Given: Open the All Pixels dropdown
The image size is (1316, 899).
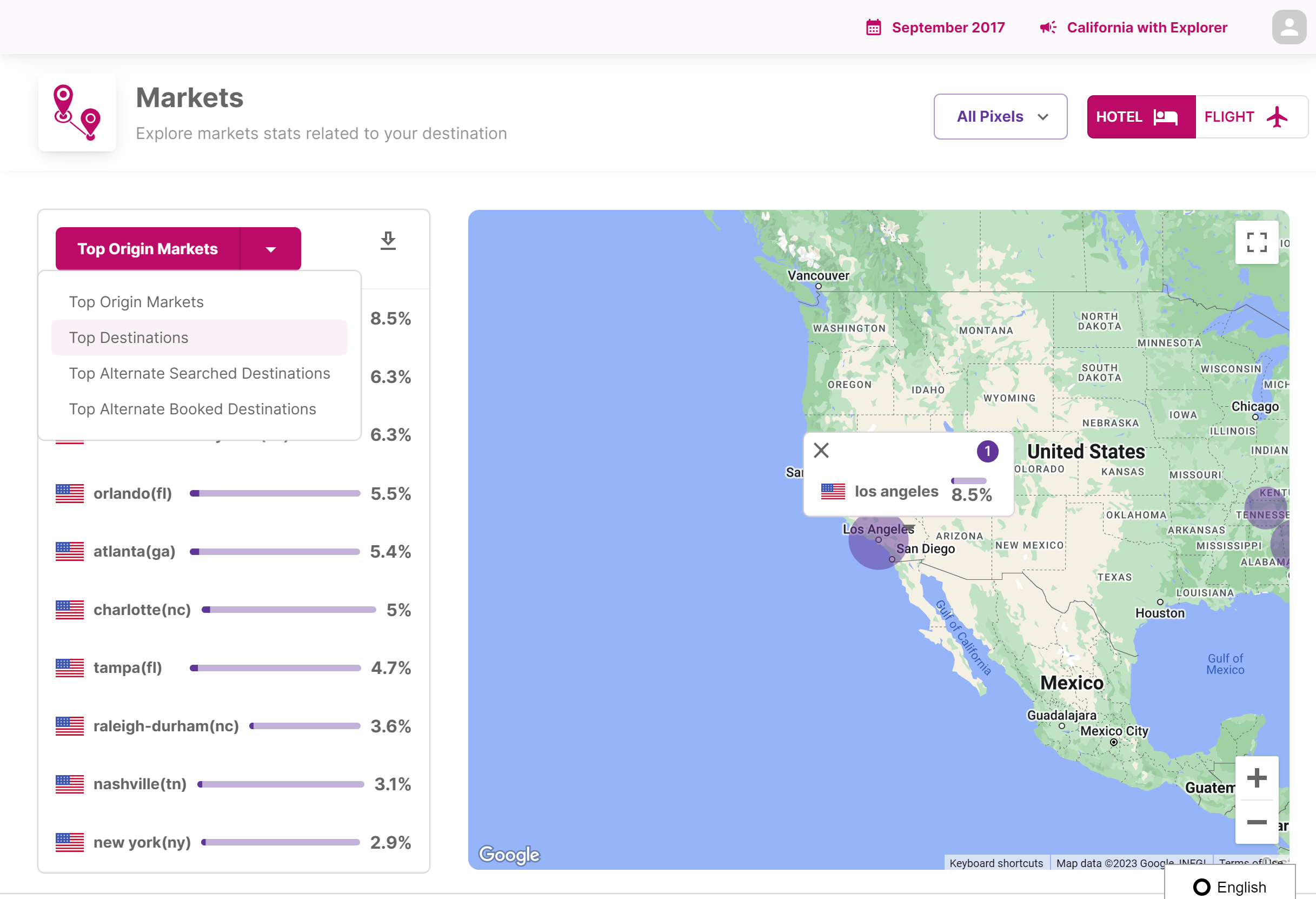Looking at the screenshot, I should point(1000,117).
